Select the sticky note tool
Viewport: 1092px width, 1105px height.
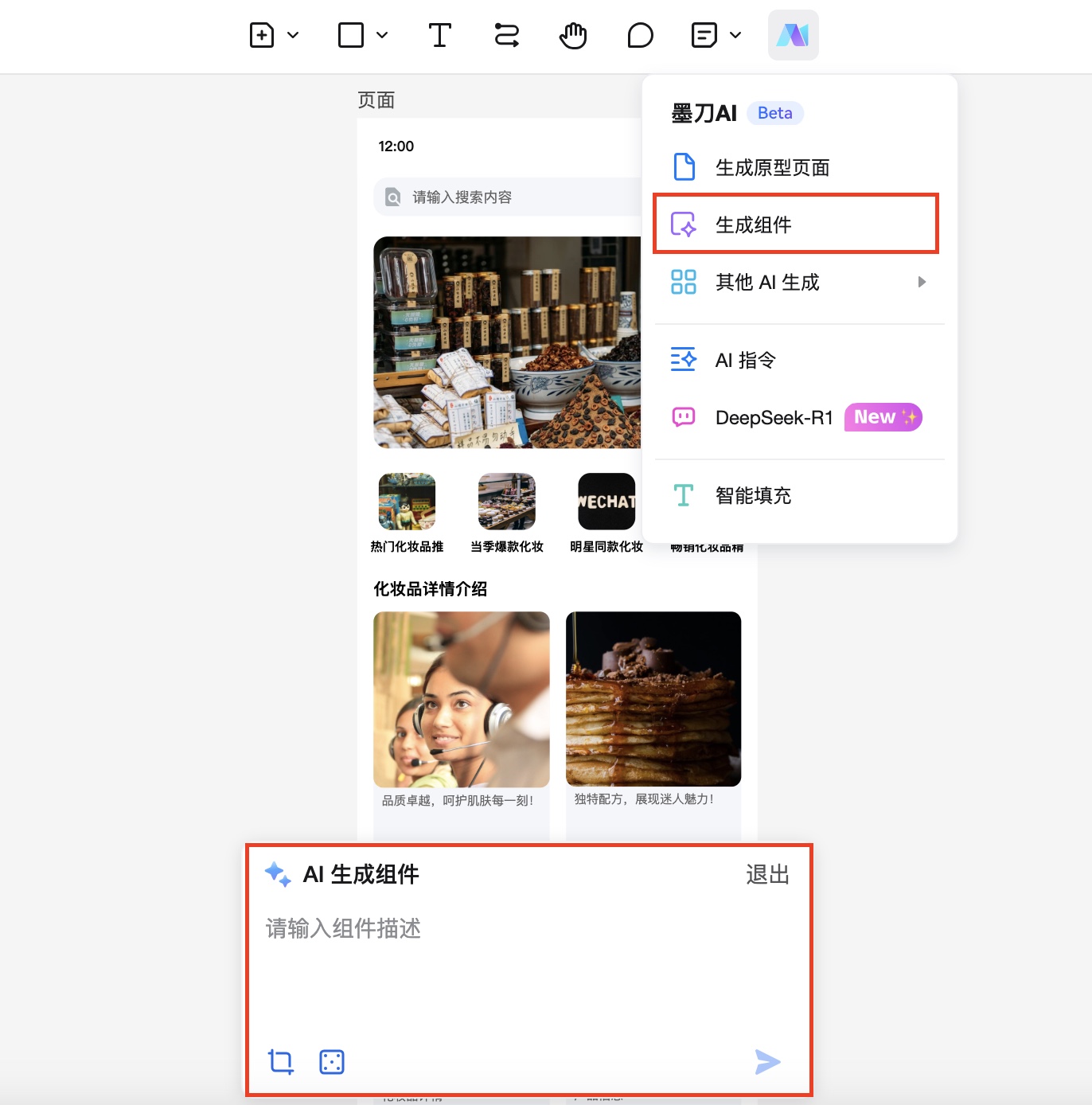[x=704, y=35]
